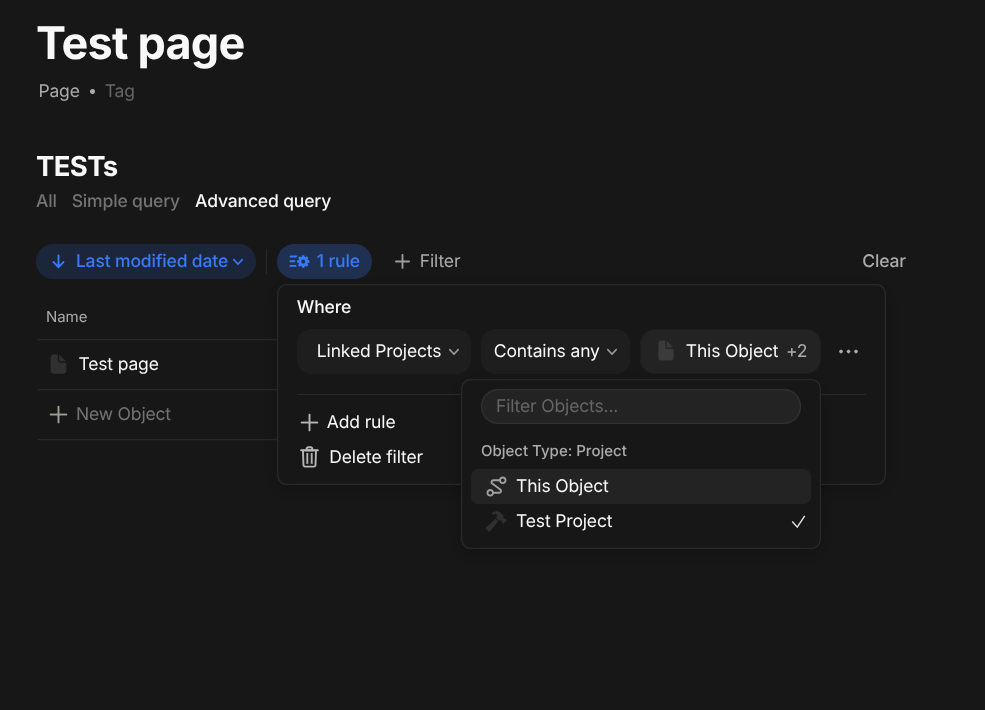Uncheck the Test Project checkmark
This screenshot has width=985, height=710.
[798, 522]
